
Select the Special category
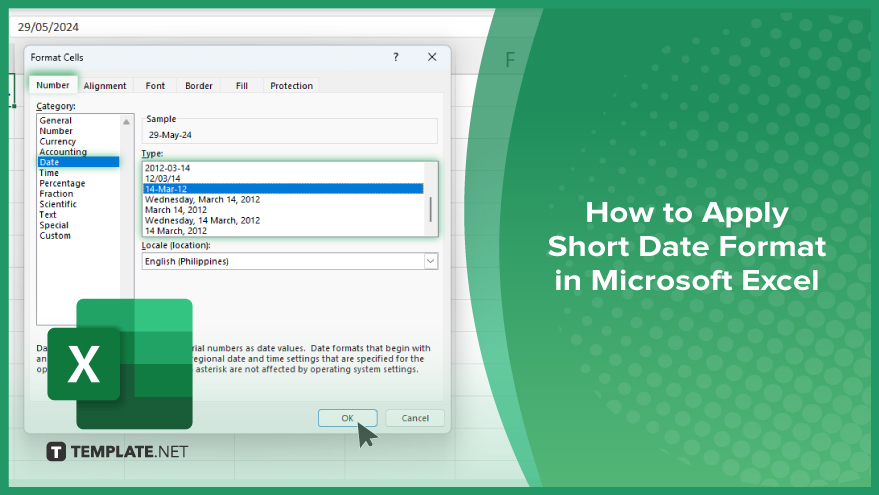[54, 225]
